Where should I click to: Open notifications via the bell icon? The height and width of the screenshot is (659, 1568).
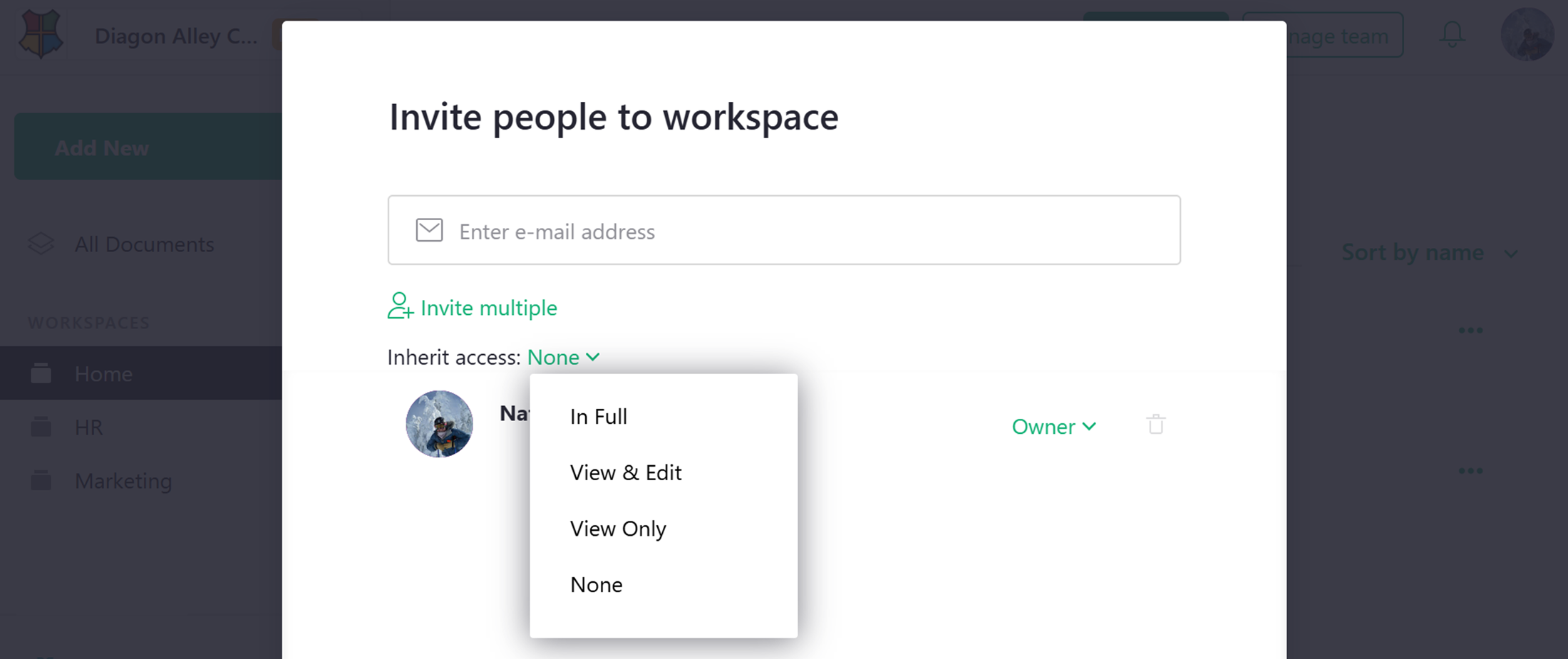(x=1452, y=33)
